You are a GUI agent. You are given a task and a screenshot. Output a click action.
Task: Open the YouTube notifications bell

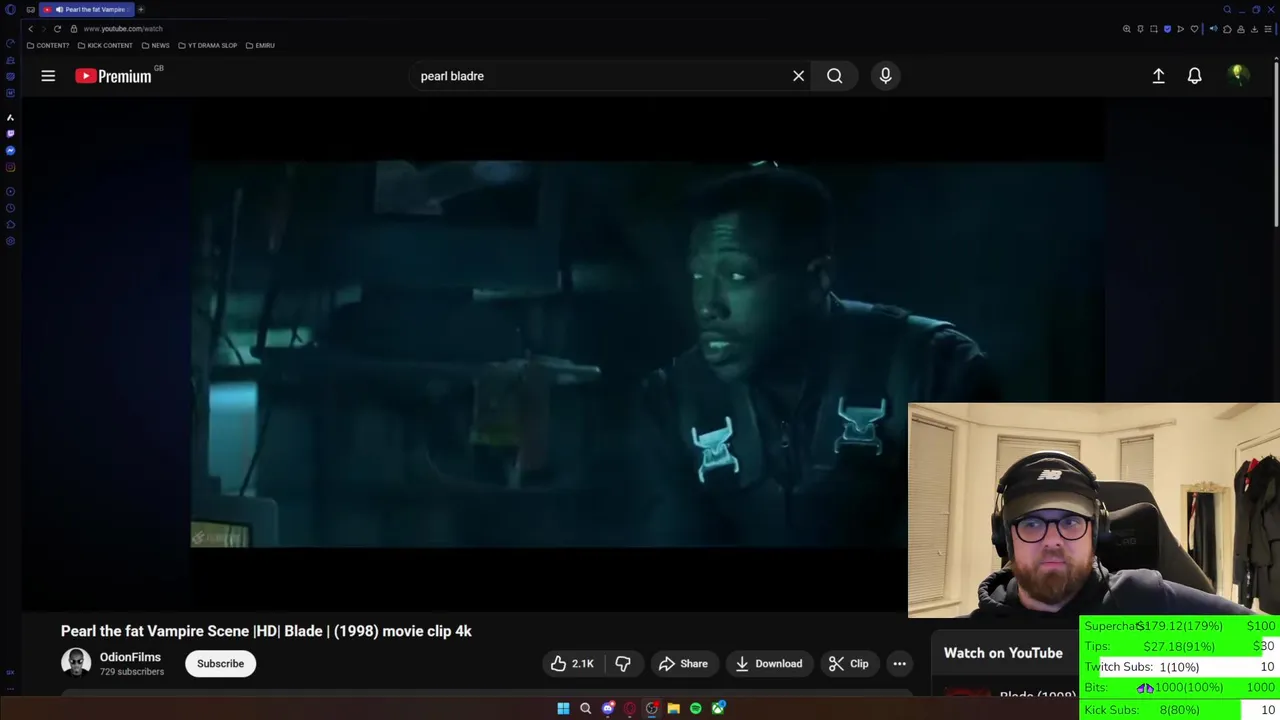tap(1194, 76)
